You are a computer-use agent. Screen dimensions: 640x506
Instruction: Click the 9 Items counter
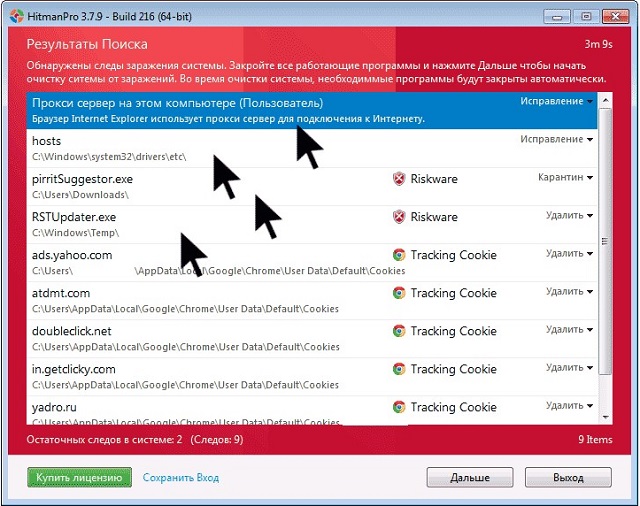pos(595,439)
